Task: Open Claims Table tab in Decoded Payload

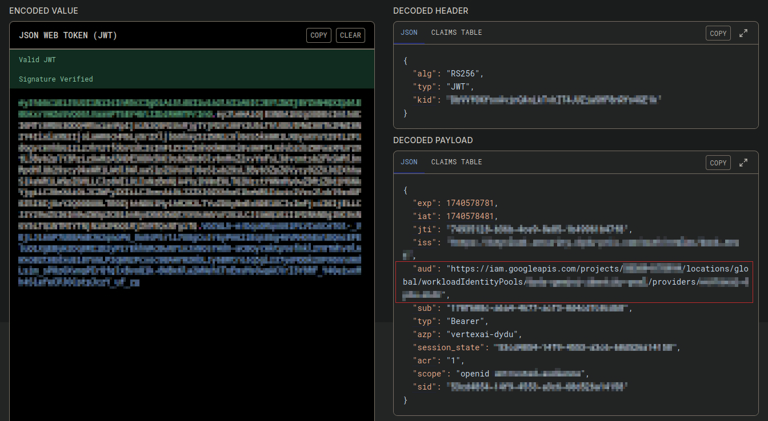Action: point(456,162)
